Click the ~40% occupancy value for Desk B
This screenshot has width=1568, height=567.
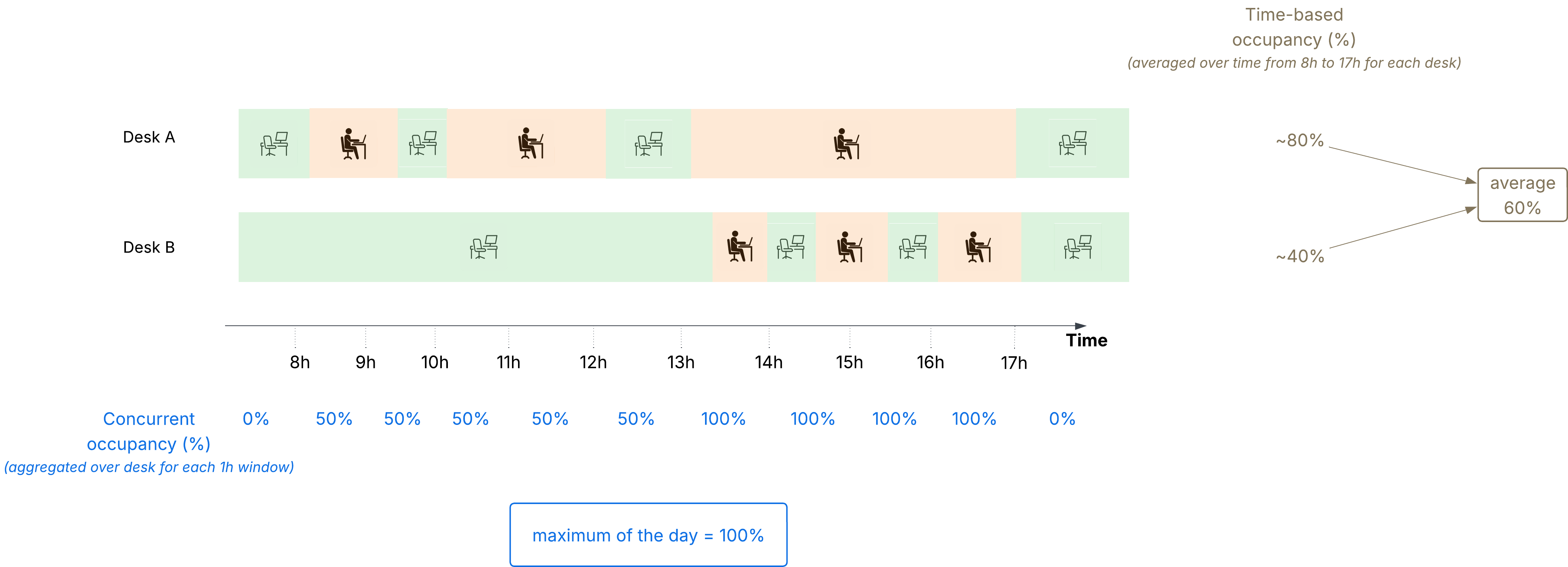1300,256
